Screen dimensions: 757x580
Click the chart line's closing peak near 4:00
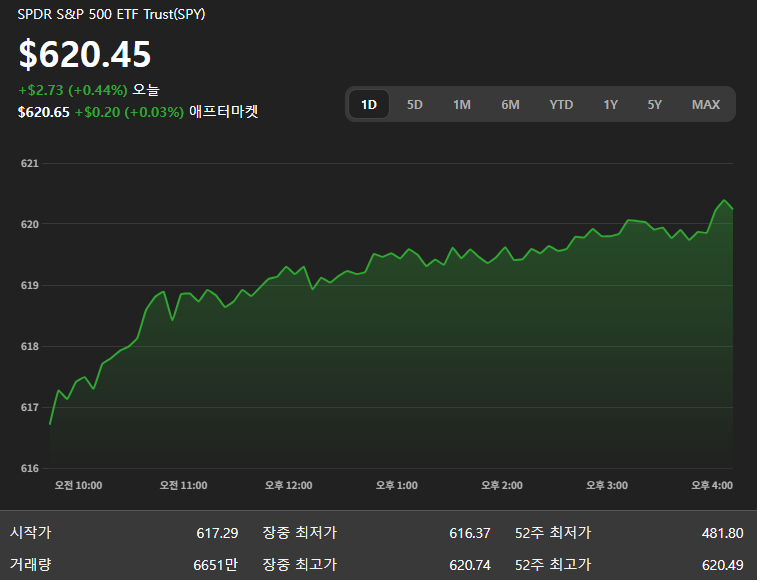724,200
